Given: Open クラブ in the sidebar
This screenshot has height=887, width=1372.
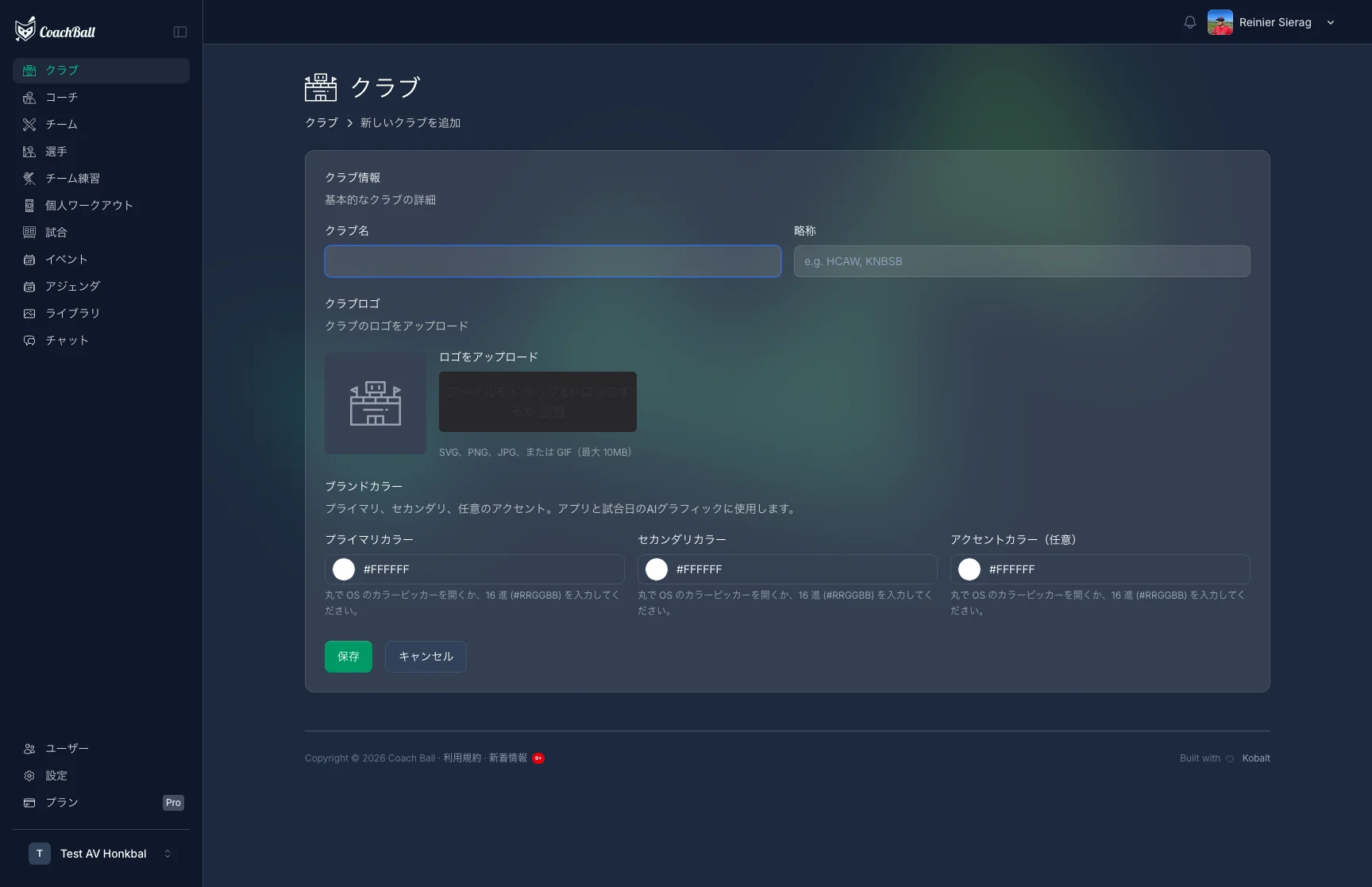Looking at the screenshot, I should tap(101, 70).
